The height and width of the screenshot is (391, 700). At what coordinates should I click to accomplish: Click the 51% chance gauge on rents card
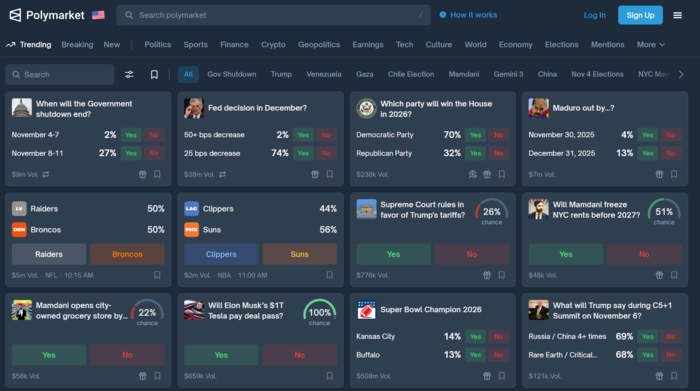(x=664, y=212)
